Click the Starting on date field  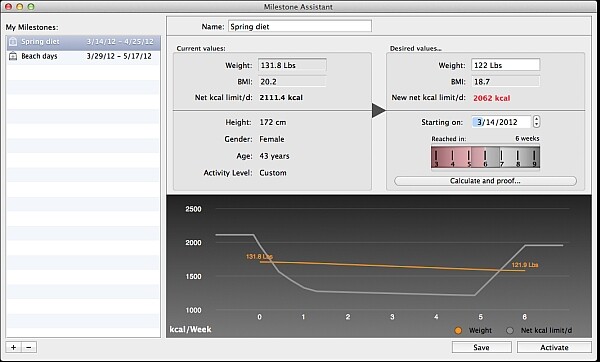coord(501,122)
